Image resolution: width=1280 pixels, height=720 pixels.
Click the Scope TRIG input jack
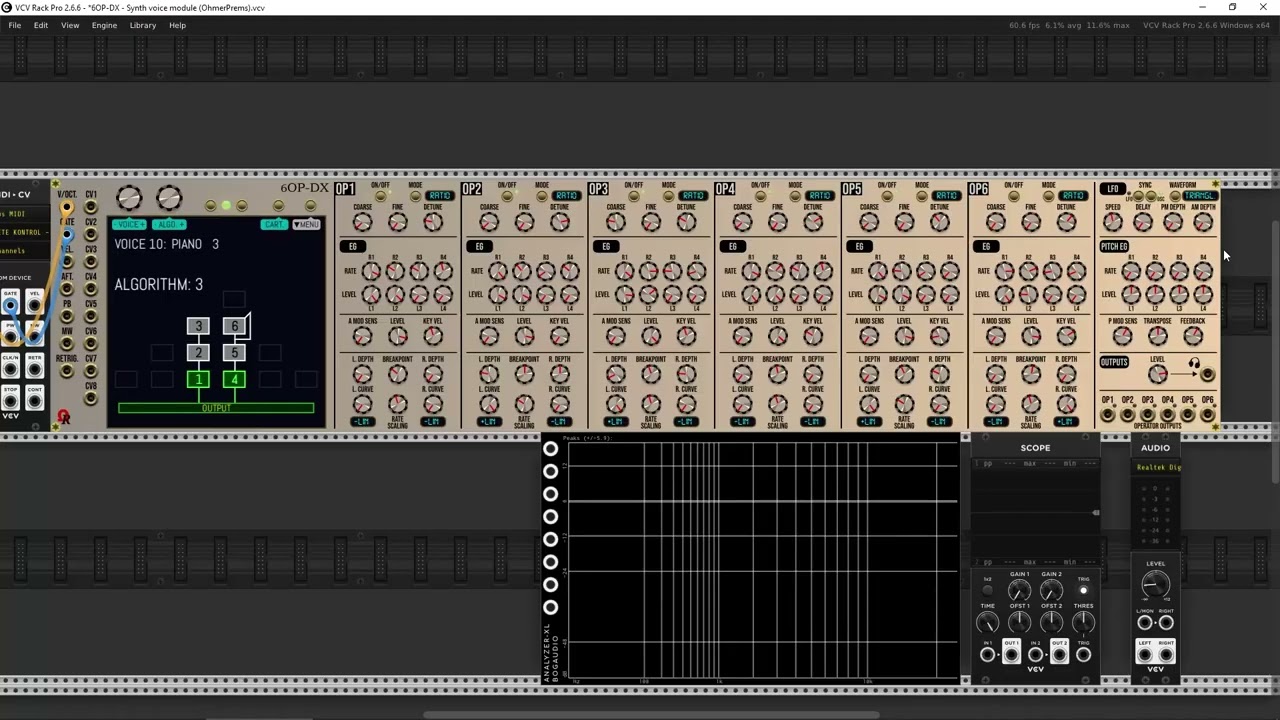click(1083, 655)
